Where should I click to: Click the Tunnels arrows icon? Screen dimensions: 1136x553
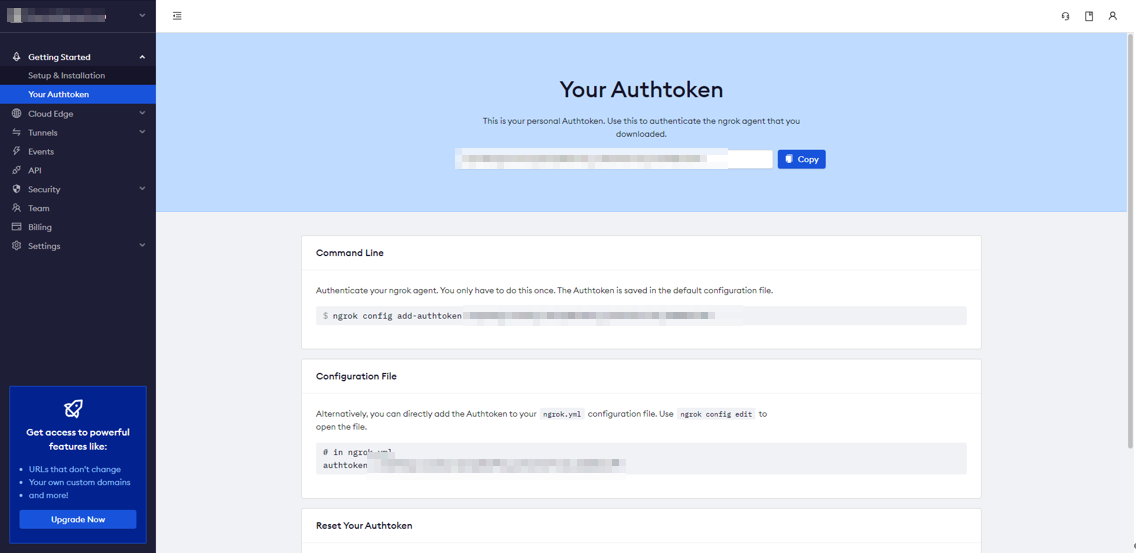click(x=17, y=132)
